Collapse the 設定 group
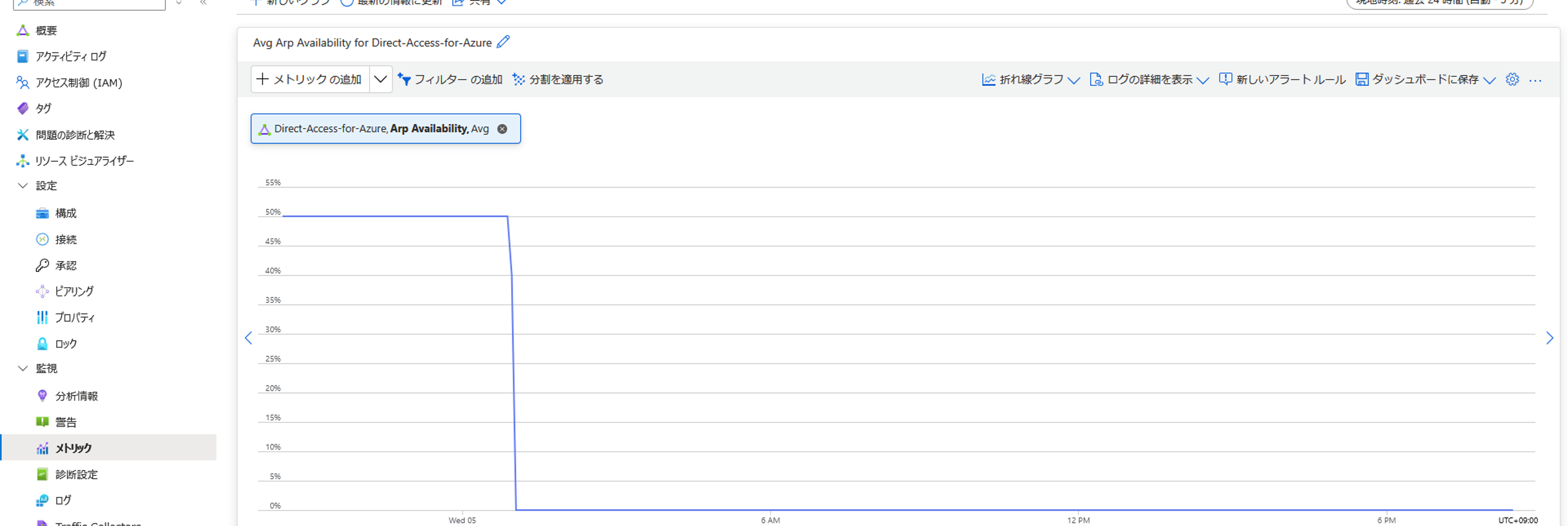Image resolution: width=1568 pixels, height=526 pixels. pos(23,185)
